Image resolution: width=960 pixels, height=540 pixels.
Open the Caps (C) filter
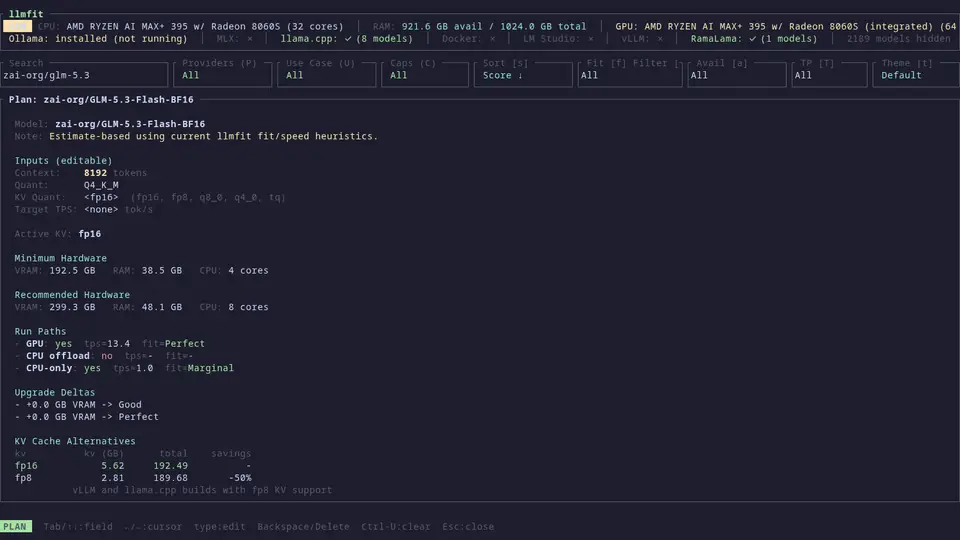click(x=425, y=75)
